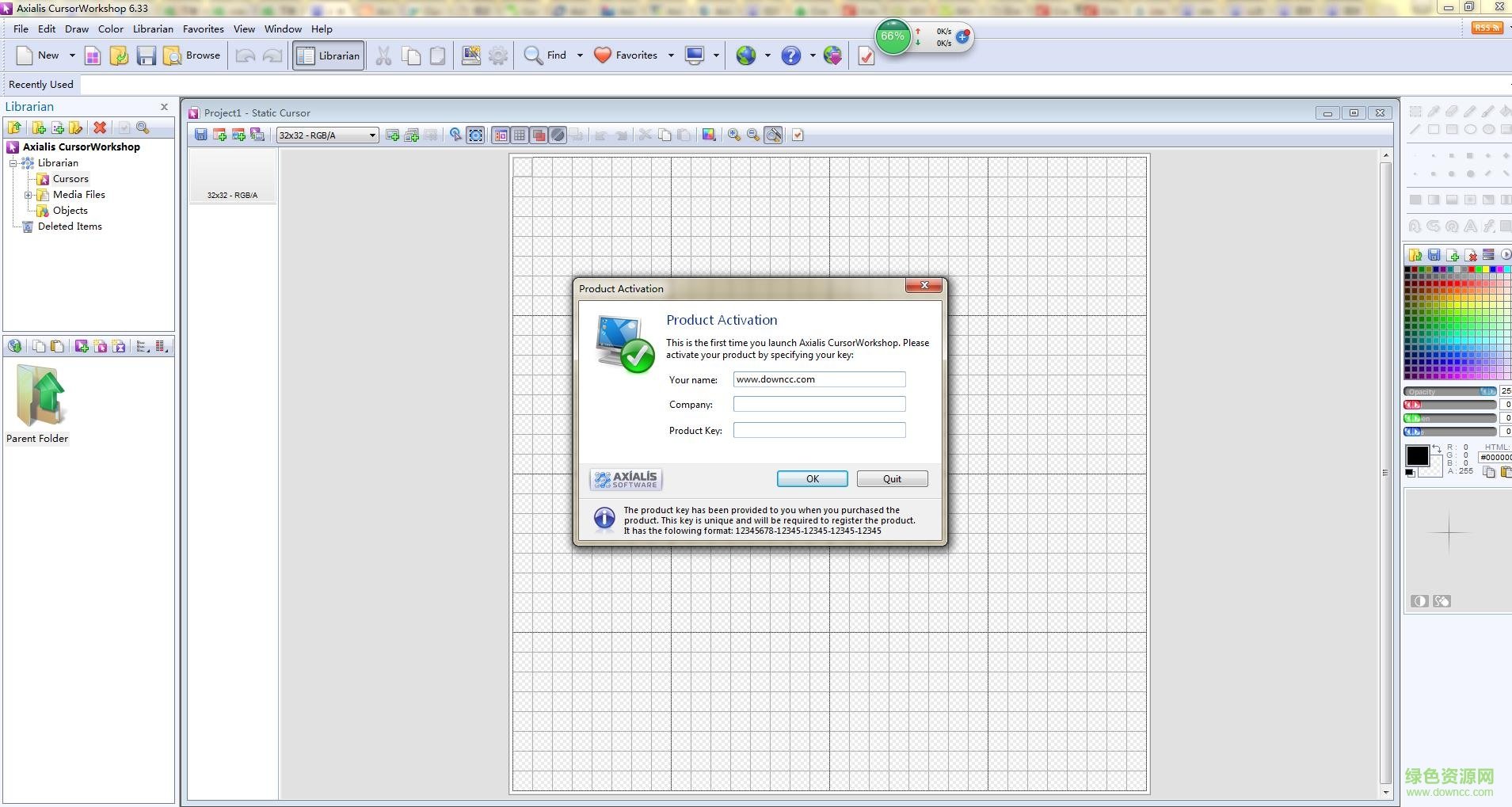Image resolution: width=1512 pixels, height=807 pixels.
Task: Click the Product Key input field
Action: click(819, 430)
